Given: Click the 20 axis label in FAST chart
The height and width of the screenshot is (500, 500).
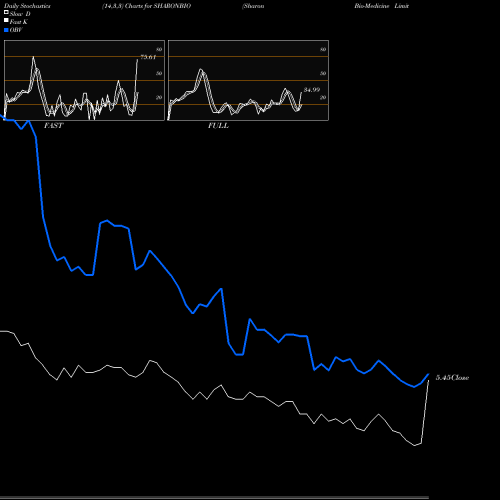Looking at the screenshot, I should (159, 97).
